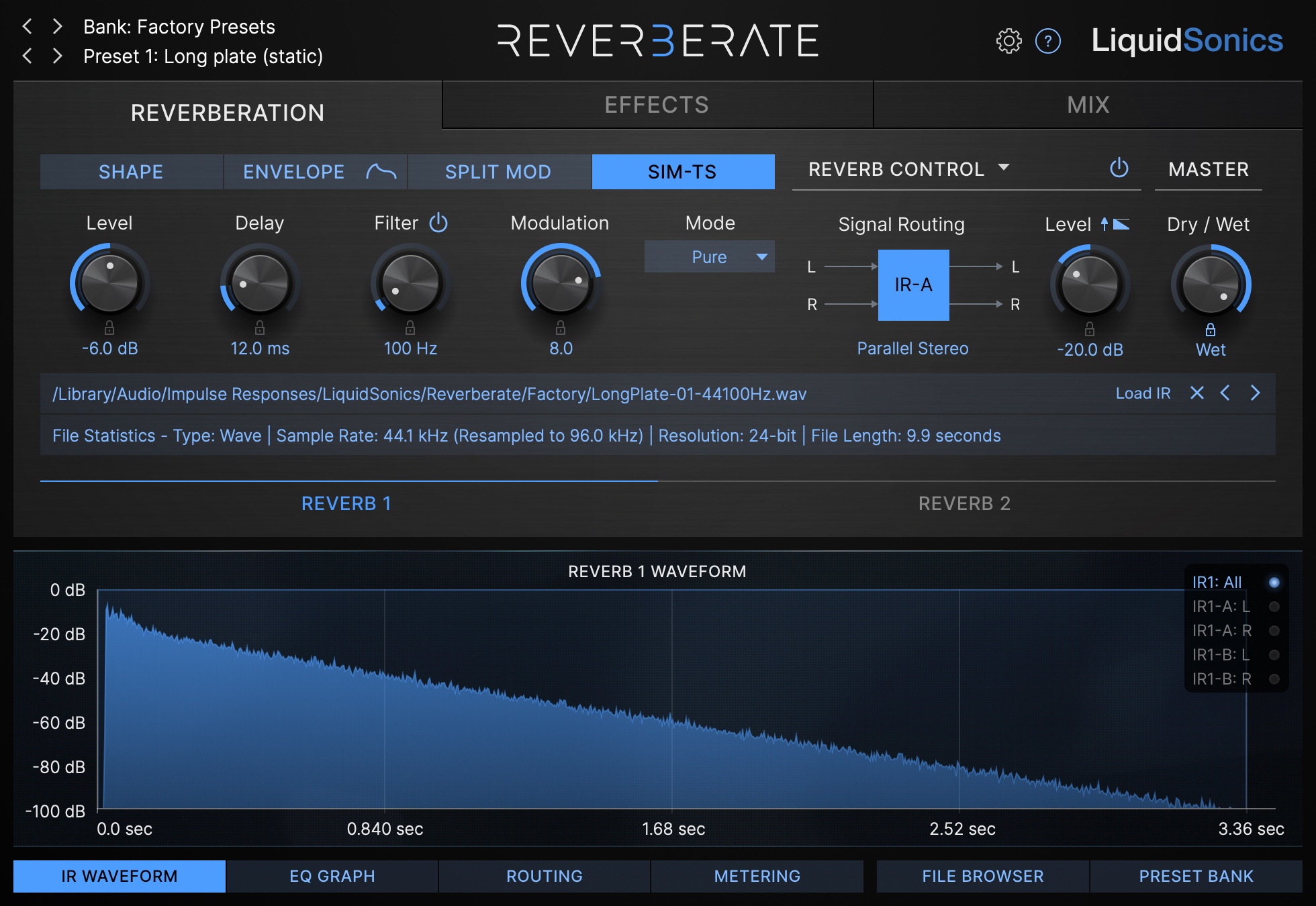Image resolution: width=1316 pixels, height=906 pixels.
Task: Toggle the Reverb Control power button
Action: [x=1119, y=169]
